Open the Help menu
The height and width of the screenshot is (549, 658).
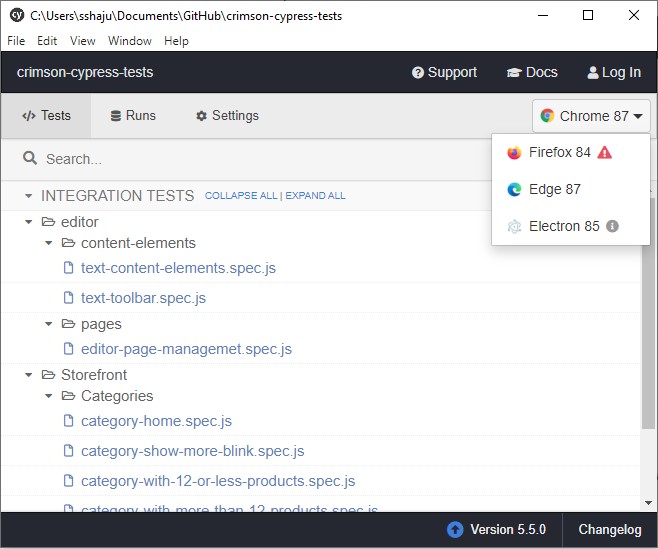176,41
